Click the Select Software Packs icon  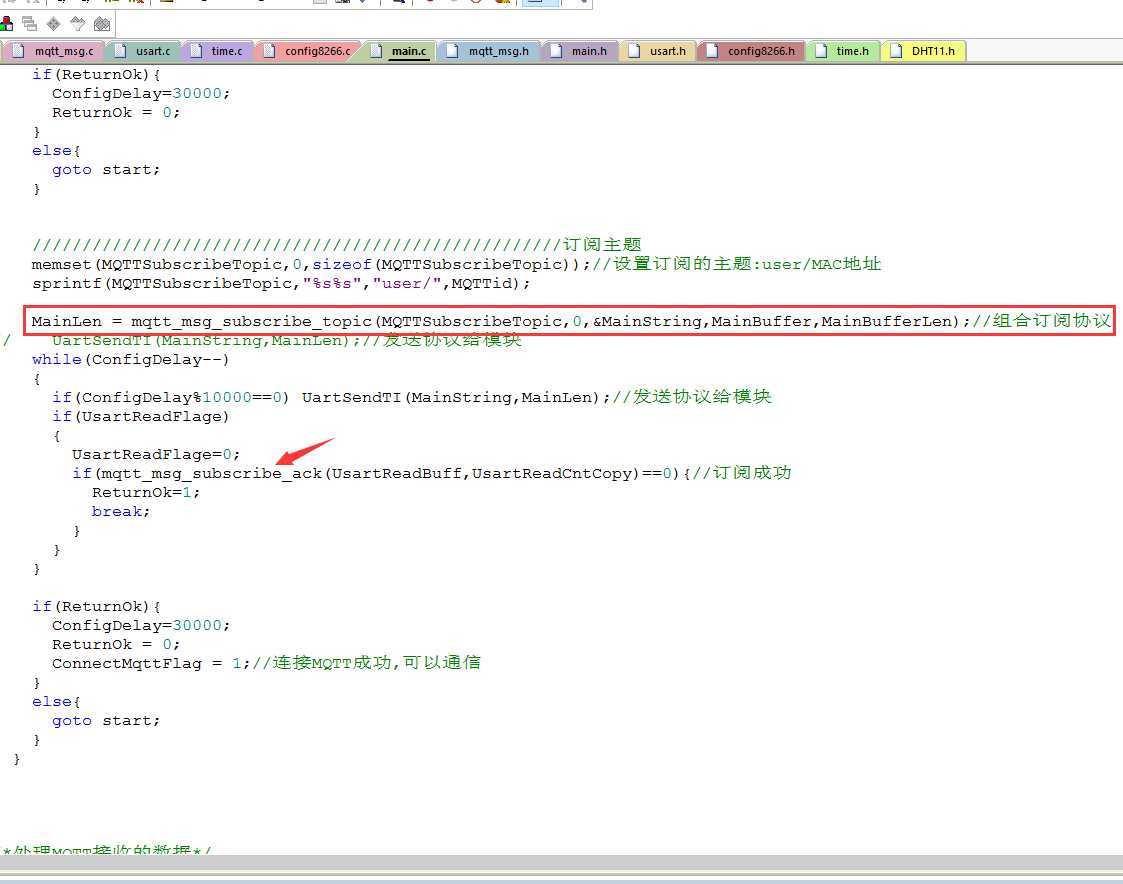click(x=77, y=24)
